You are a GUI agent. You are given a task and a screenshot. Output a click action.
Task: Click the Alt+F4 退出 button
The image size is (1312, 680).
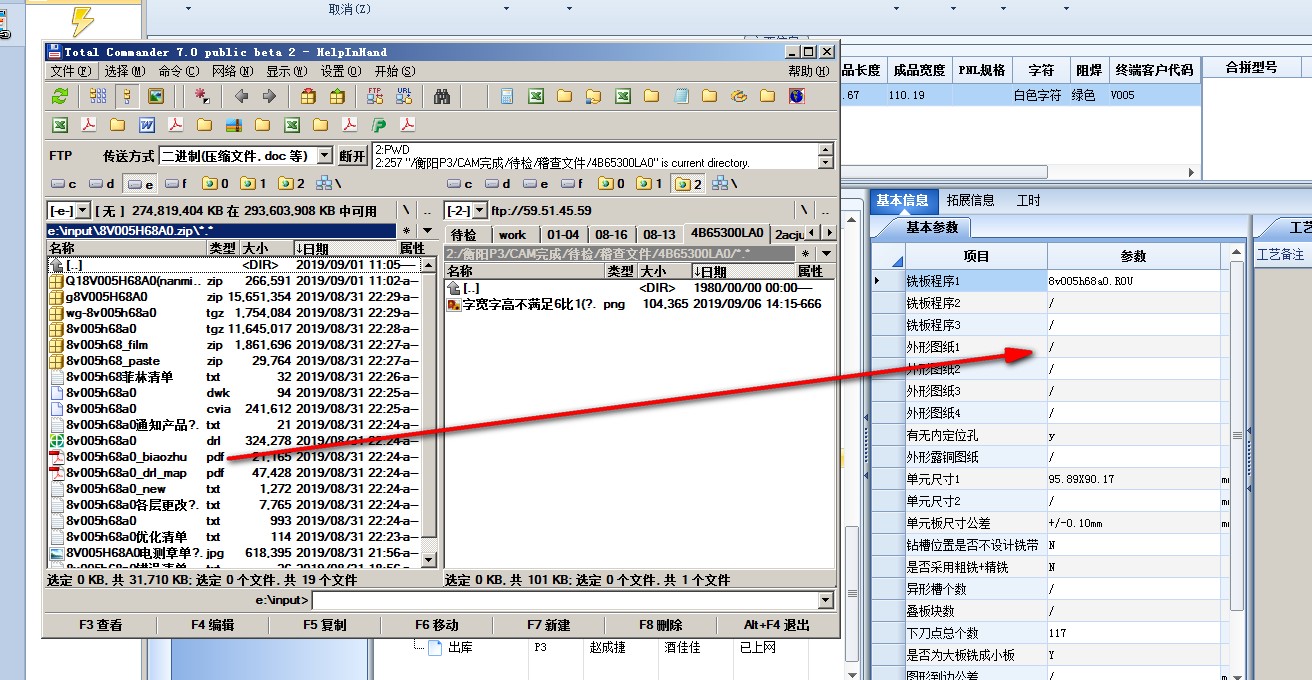(776, 625)
